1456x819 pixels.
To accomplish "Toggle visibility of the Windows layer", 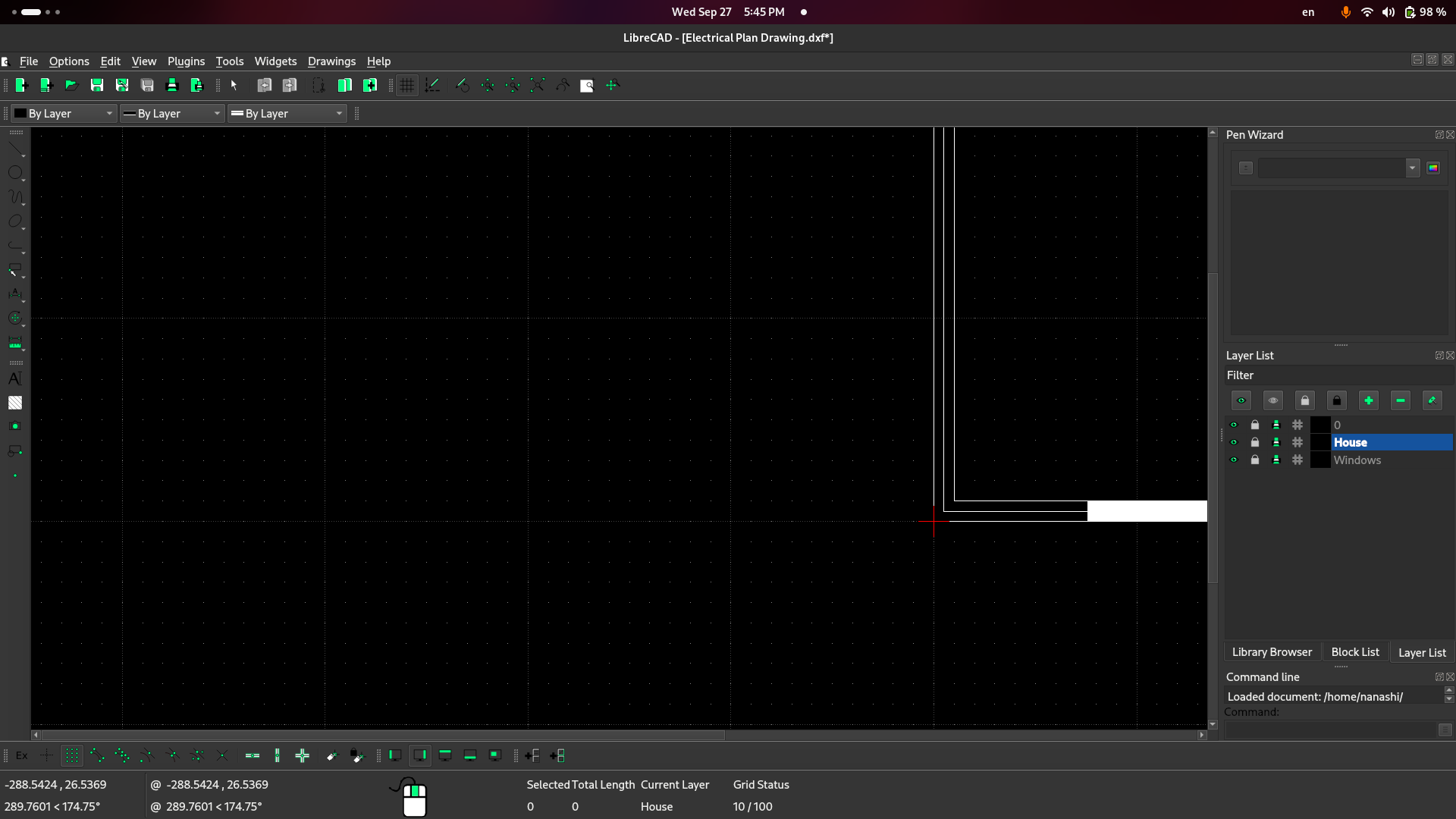I will 1234,460.
